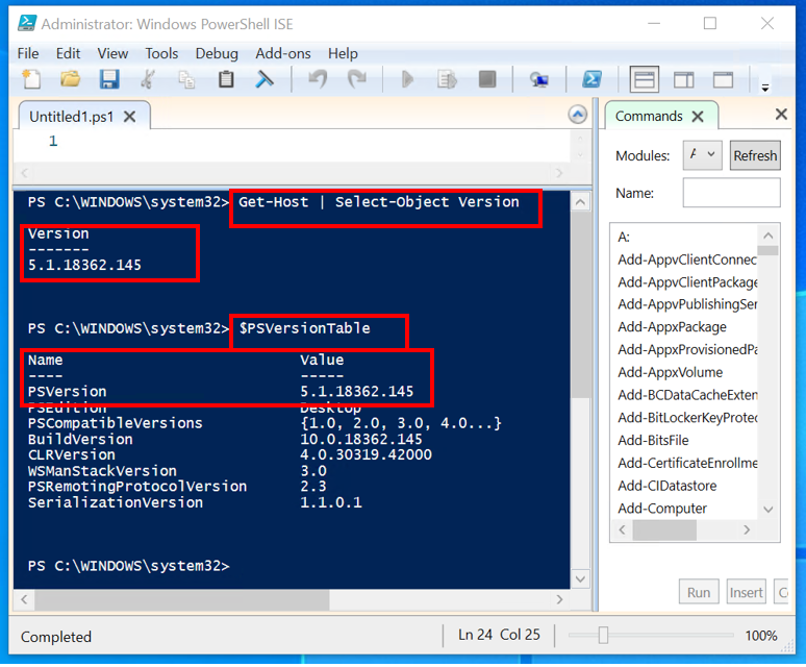Click the Run button in Commands pane

pyautogui.click(x=698, y=592)
